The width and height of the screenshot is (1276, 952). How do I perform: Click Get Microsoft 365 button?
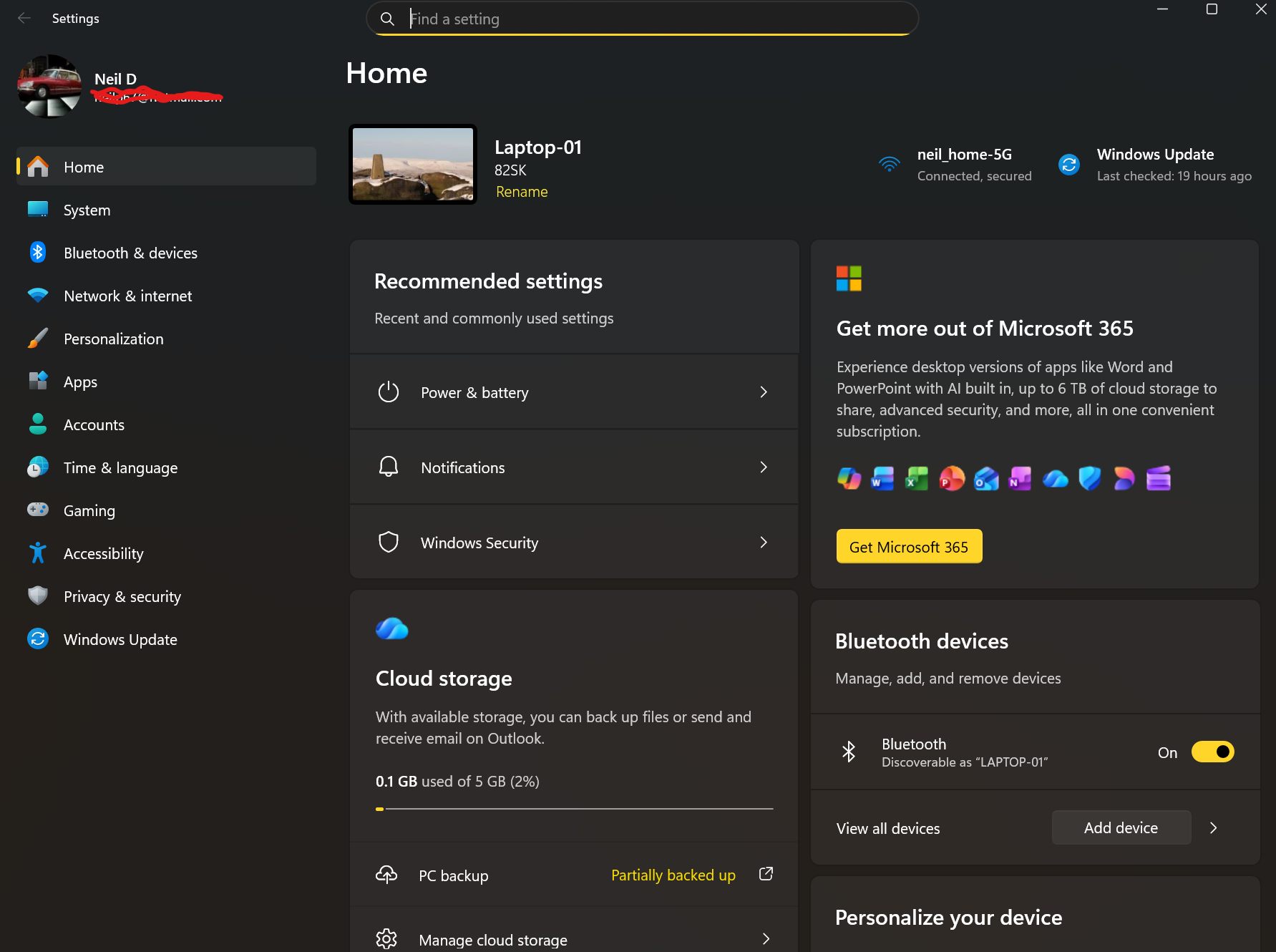pos(909,547)
